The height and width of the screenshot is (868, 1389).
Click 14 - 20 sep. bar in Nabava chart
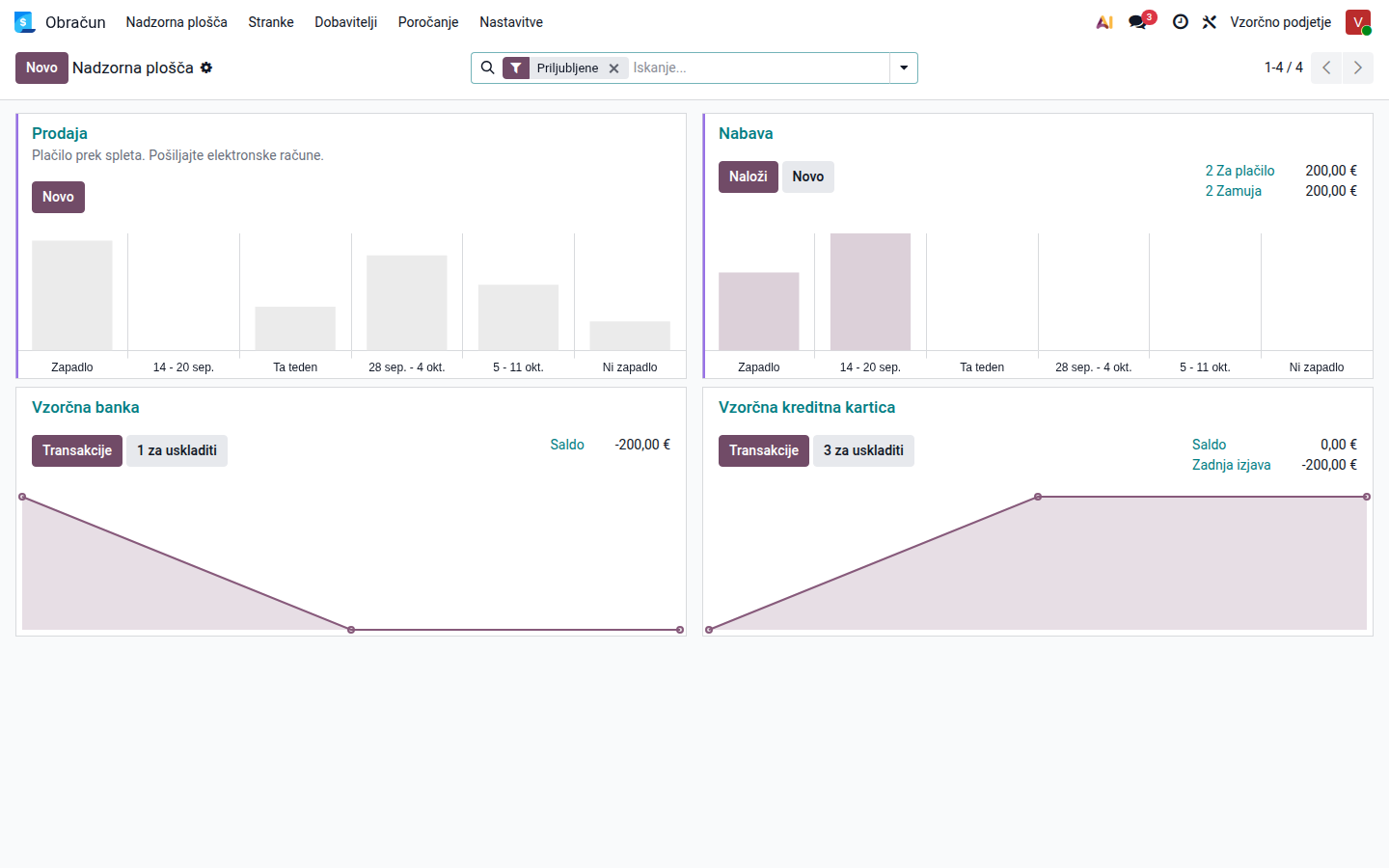click(x=870, y=291)
